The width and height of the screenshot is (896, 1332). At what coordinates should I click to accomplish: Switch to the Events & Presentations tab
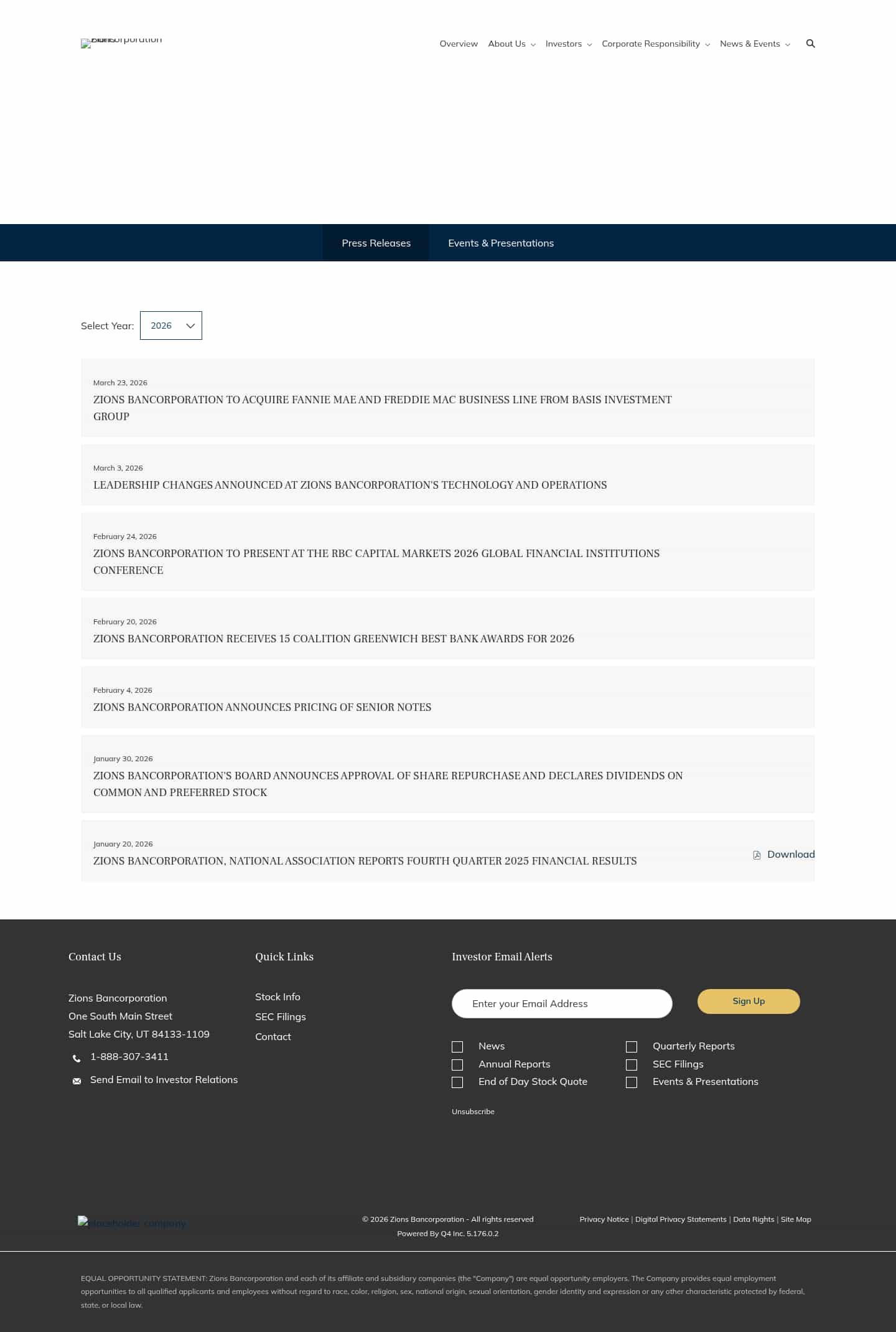[501, 243]
